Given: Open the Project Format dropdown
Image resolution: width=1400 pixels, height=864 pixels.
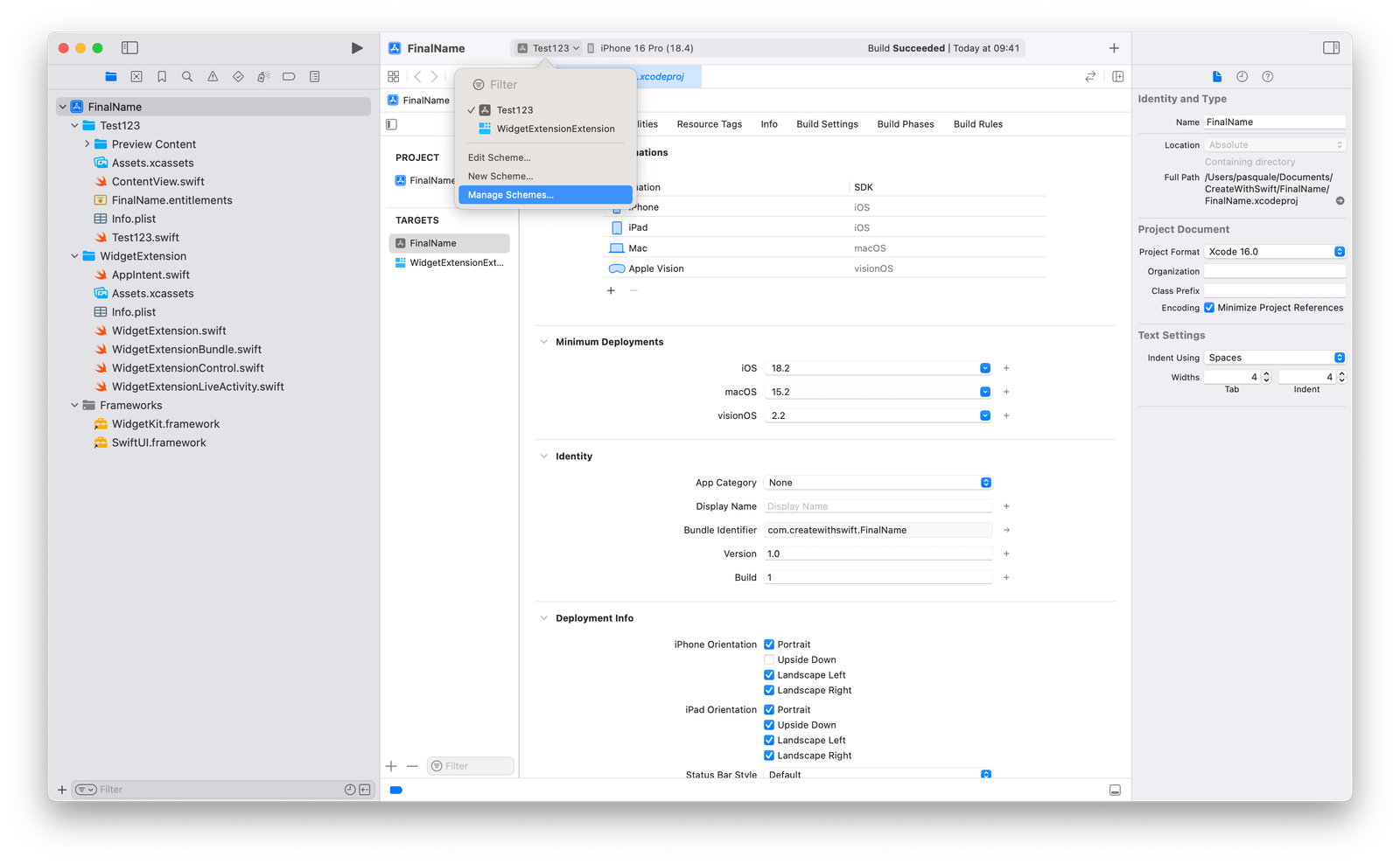Looking at the screenshot, I should [1338, 251].
